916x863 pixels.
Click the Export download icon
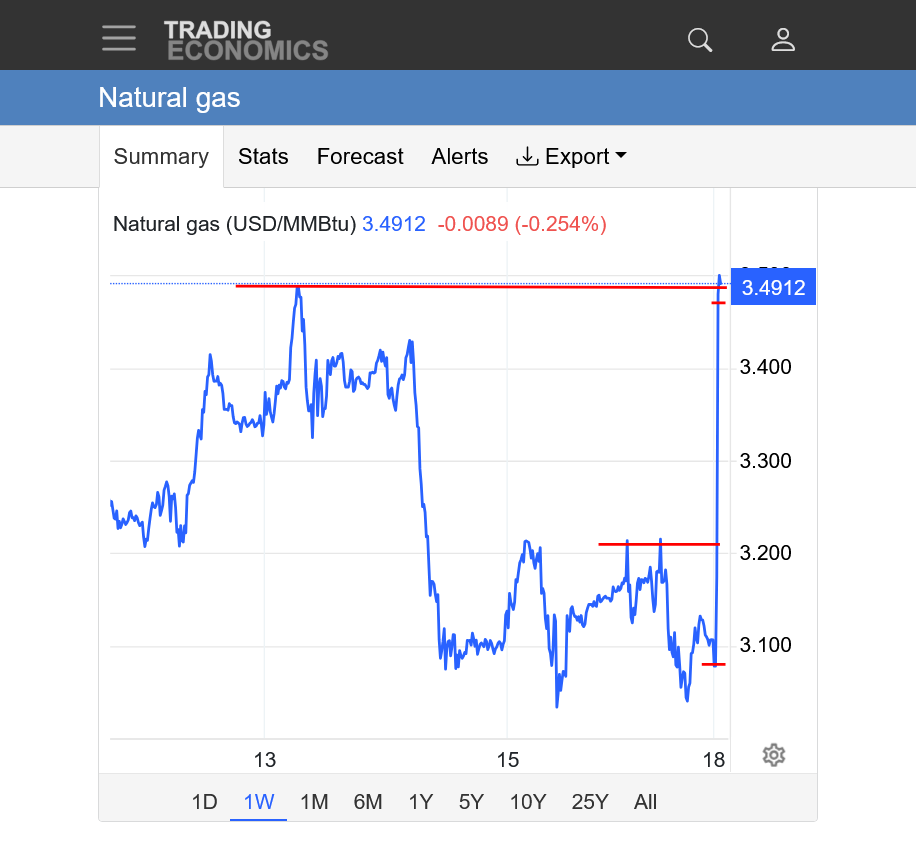coord(526,157)
